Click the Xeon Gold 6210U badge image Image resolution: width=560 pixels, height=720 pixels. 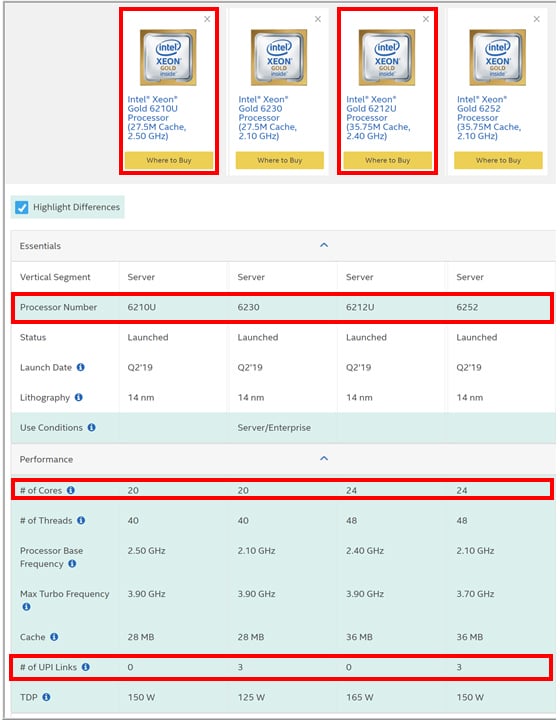pyautogui.click(x=168, y=57)
